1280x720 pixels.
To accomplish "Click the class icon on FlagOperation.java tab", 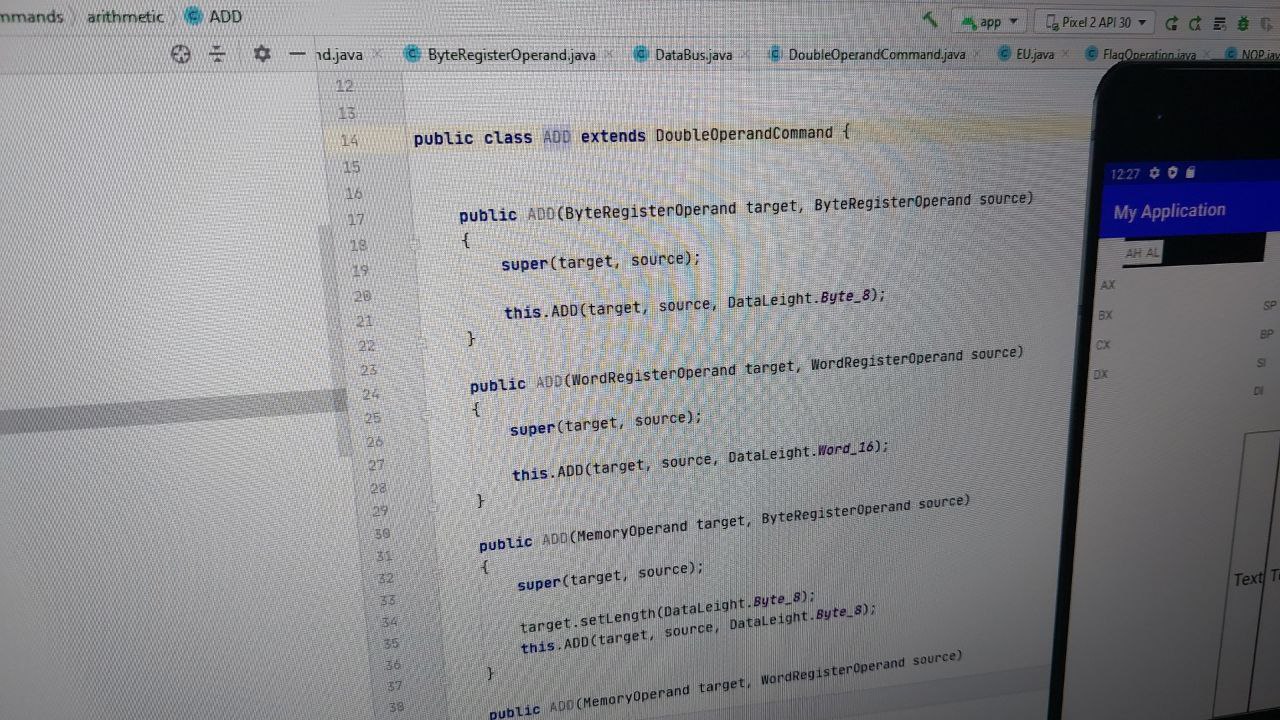I will 1092,55.
